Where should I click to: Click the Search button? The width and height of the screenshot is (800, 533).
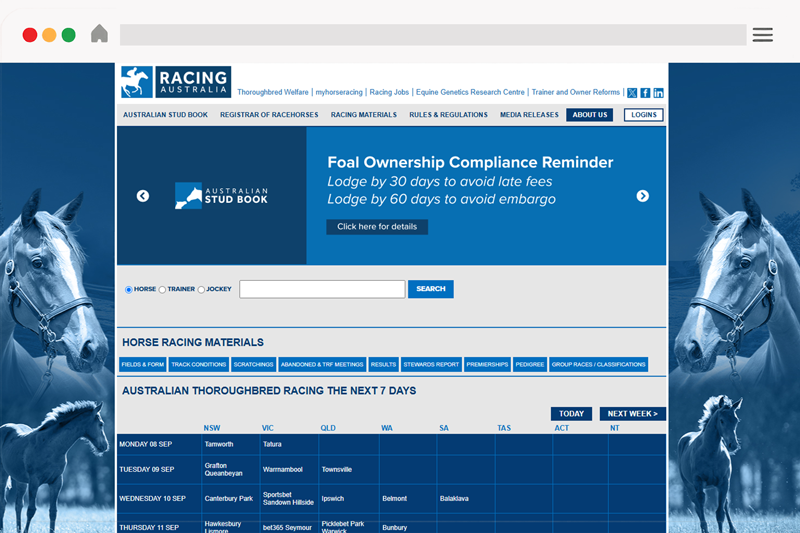431,289
